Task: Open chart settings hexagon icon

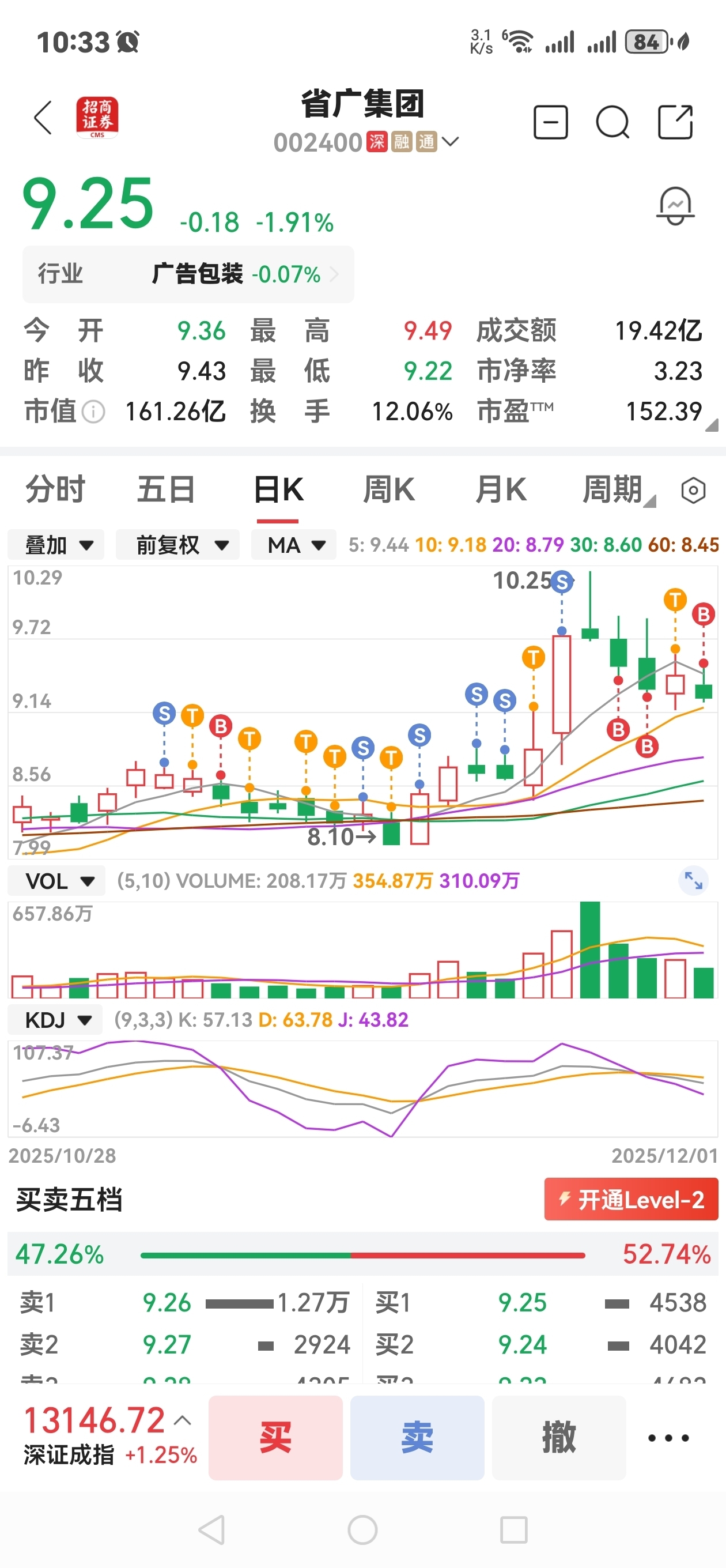Action: [x=693, y=491]
